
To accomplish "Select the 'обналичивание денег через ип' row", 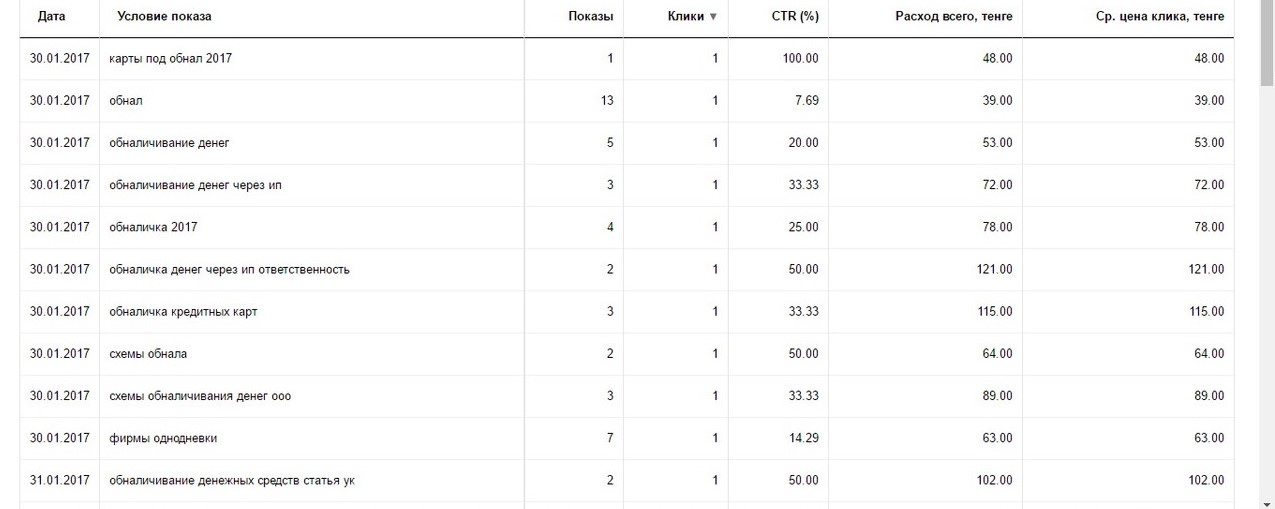I will point(195,185).
